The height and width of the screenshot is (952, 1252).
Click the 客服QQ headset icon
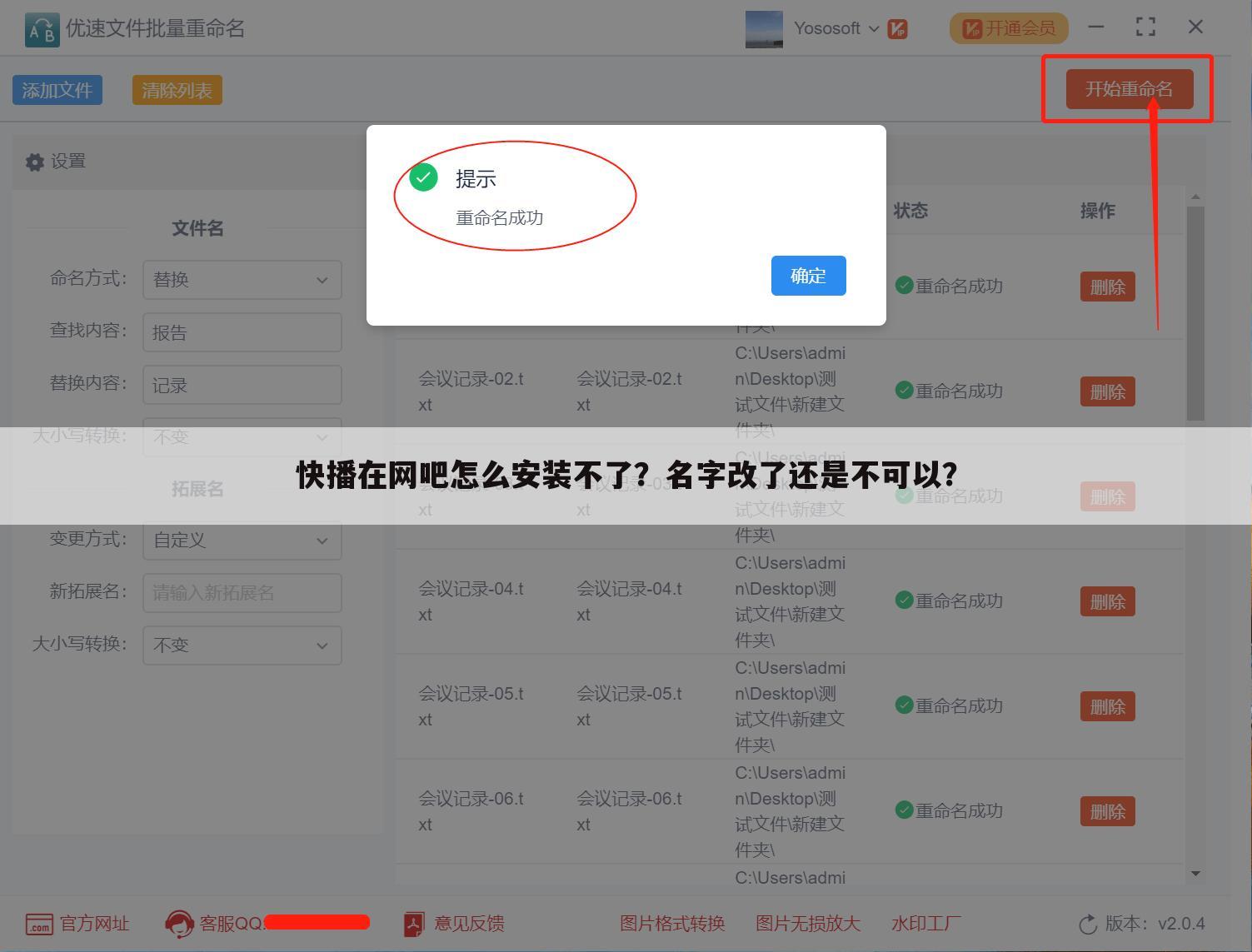coord(179,924)
